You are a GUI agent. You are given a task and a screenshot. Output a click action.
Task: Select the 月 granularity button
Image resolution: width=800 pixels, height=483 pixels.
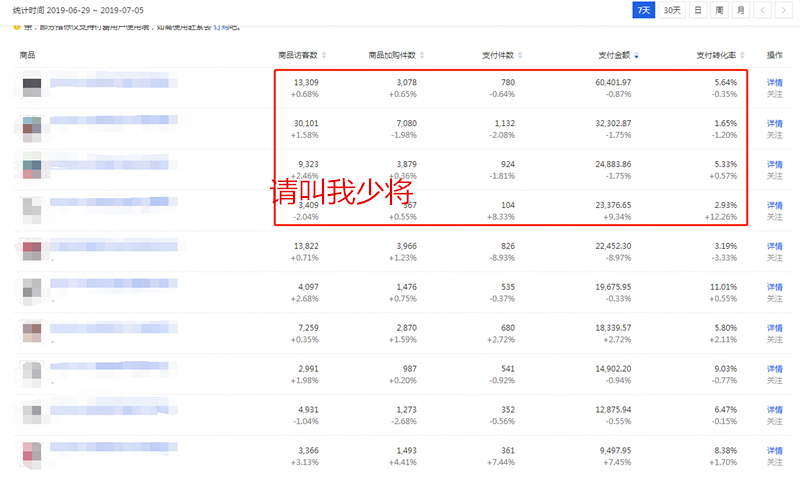pos(740,10)
